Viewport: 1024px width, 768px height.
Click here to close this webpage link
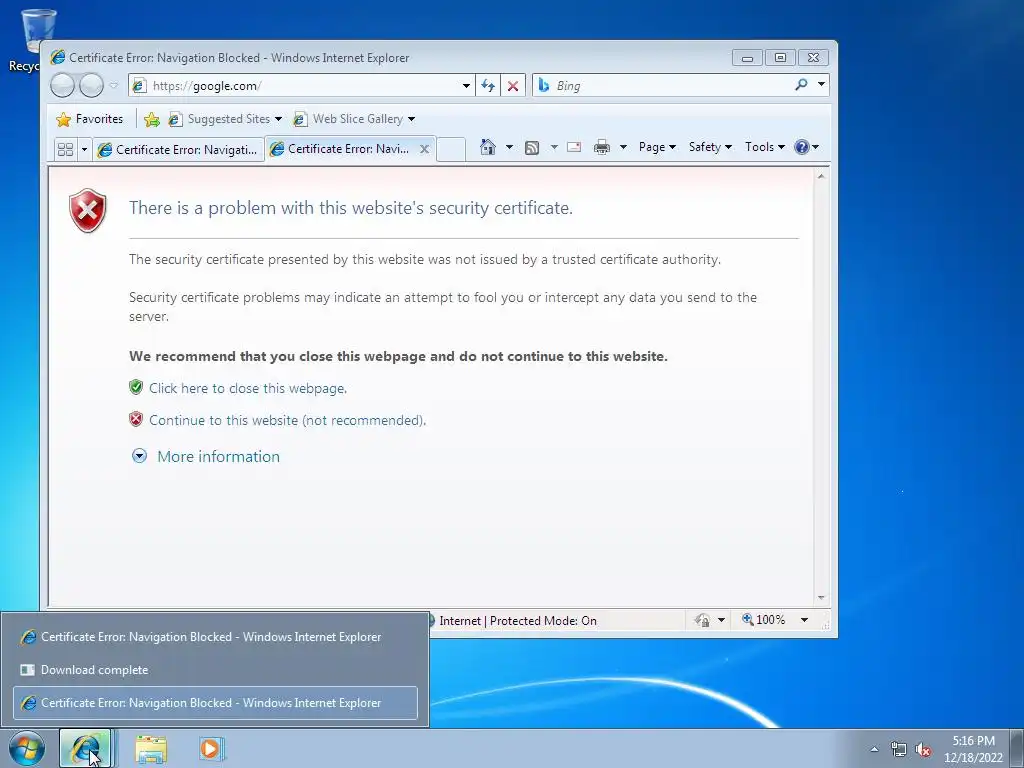coord(248,389)
